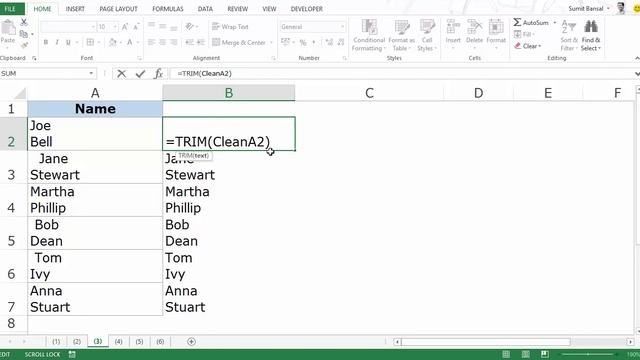Open the Fill button in Editing
This screenshot has height=360, width=640.
(x=524, y=34)
